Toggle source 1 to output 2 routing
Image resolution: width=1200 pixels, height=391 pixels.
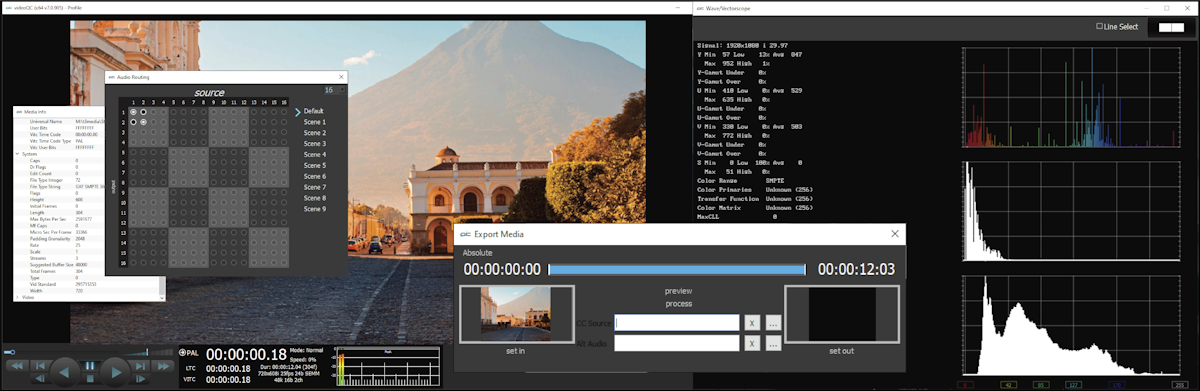(133, 122)
